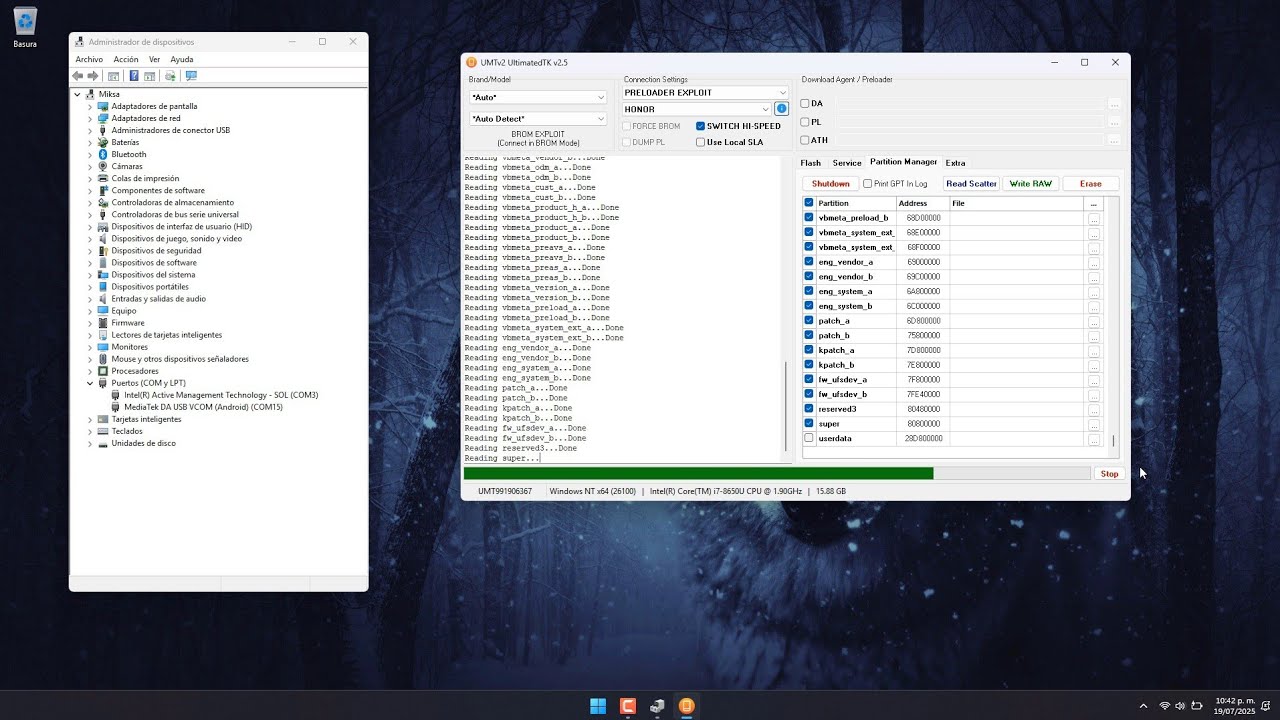Collapse the Puertos (COM y LPT) tree node
Screen dimensions: 1280x720
(x=90, y=383)
